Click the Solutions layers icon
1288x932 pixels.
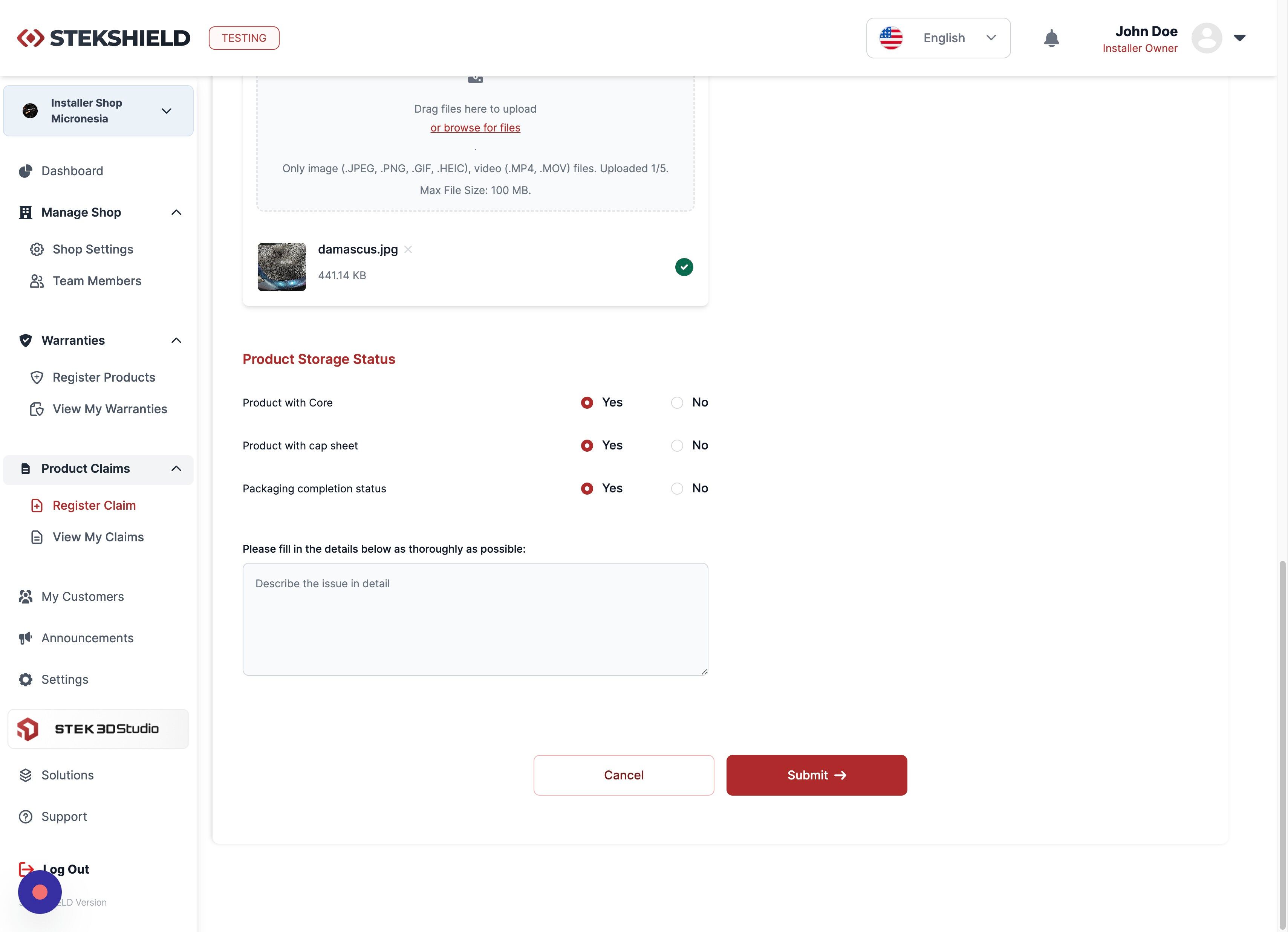[x=26, y=775]
